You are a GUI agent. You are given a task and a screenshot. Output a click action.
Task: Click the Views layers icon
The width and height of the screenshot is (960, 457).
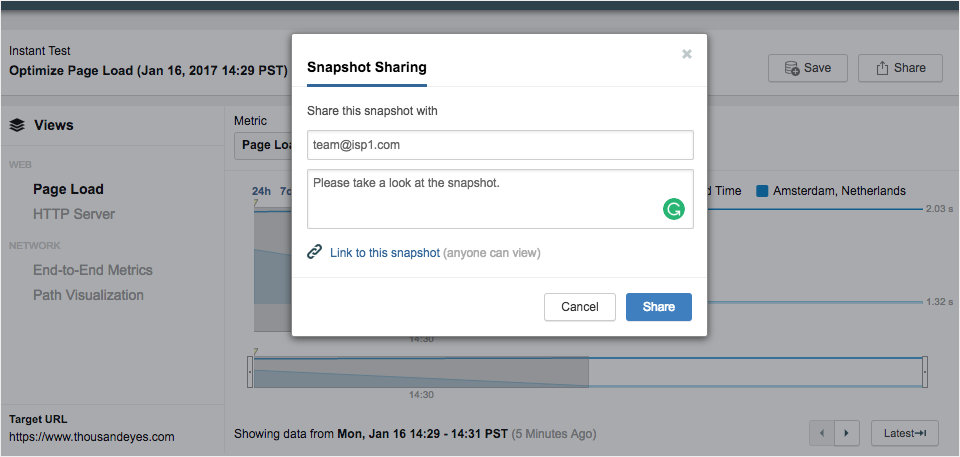(x=17, y=126)
